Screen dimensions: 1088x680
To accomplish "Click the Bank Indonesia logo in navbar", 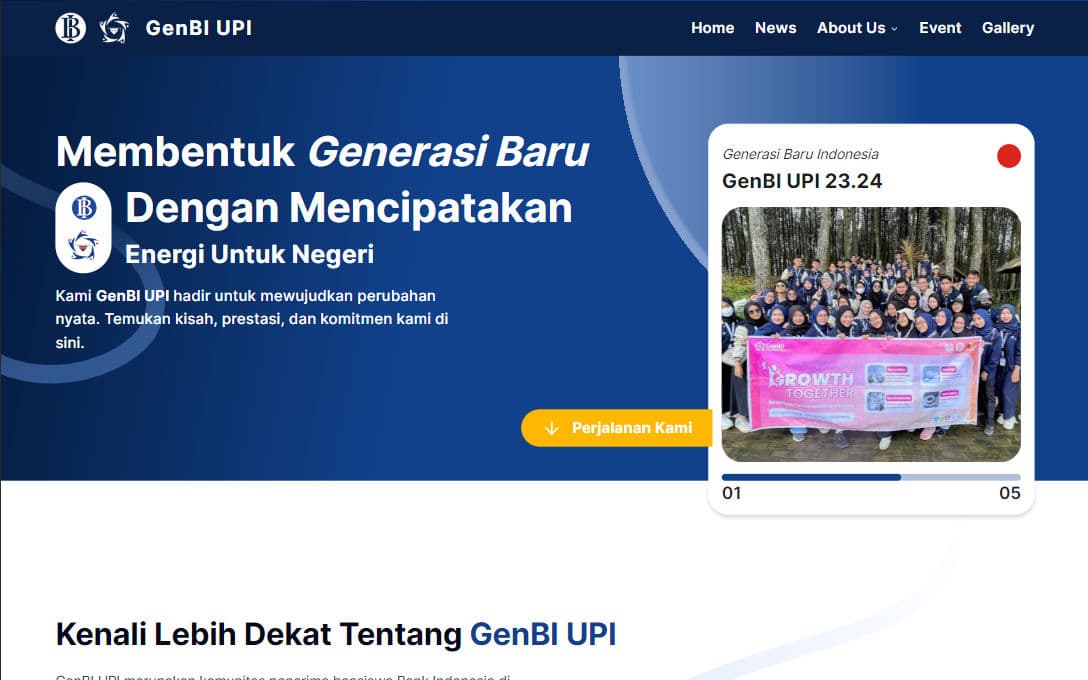I will click(71, 28).
